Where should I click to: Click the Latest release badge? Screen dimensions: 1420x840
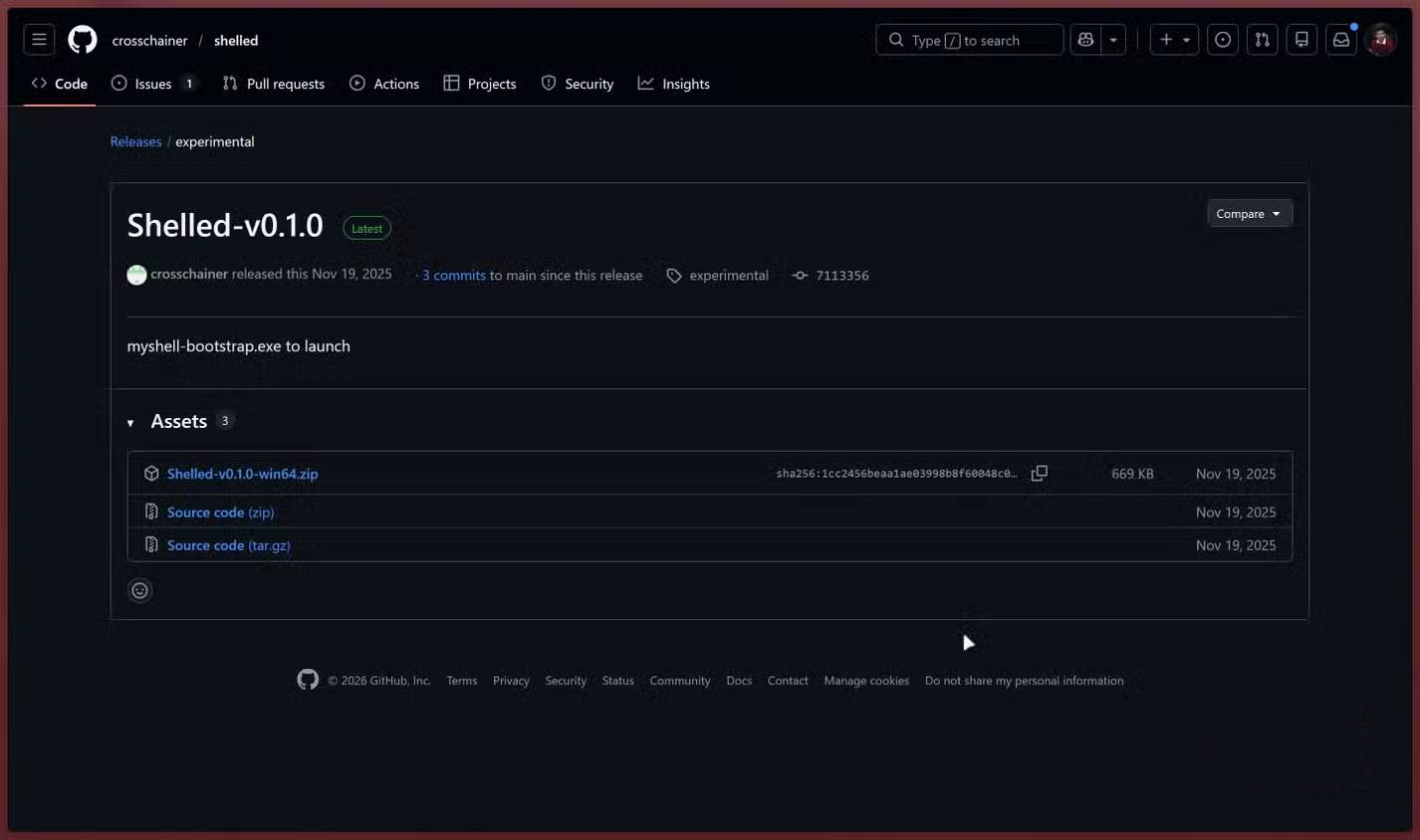[x=366, y=229]
